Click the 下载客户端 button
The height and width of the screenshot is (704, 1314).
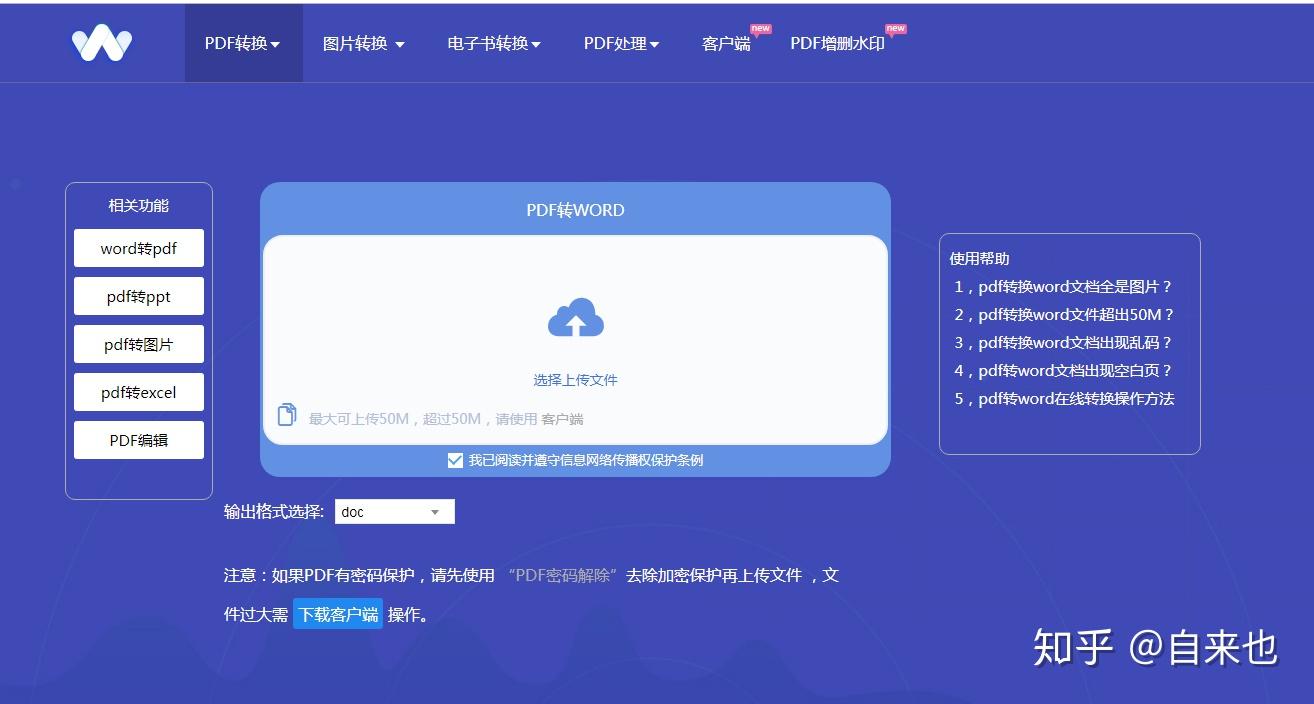[338, 614]
